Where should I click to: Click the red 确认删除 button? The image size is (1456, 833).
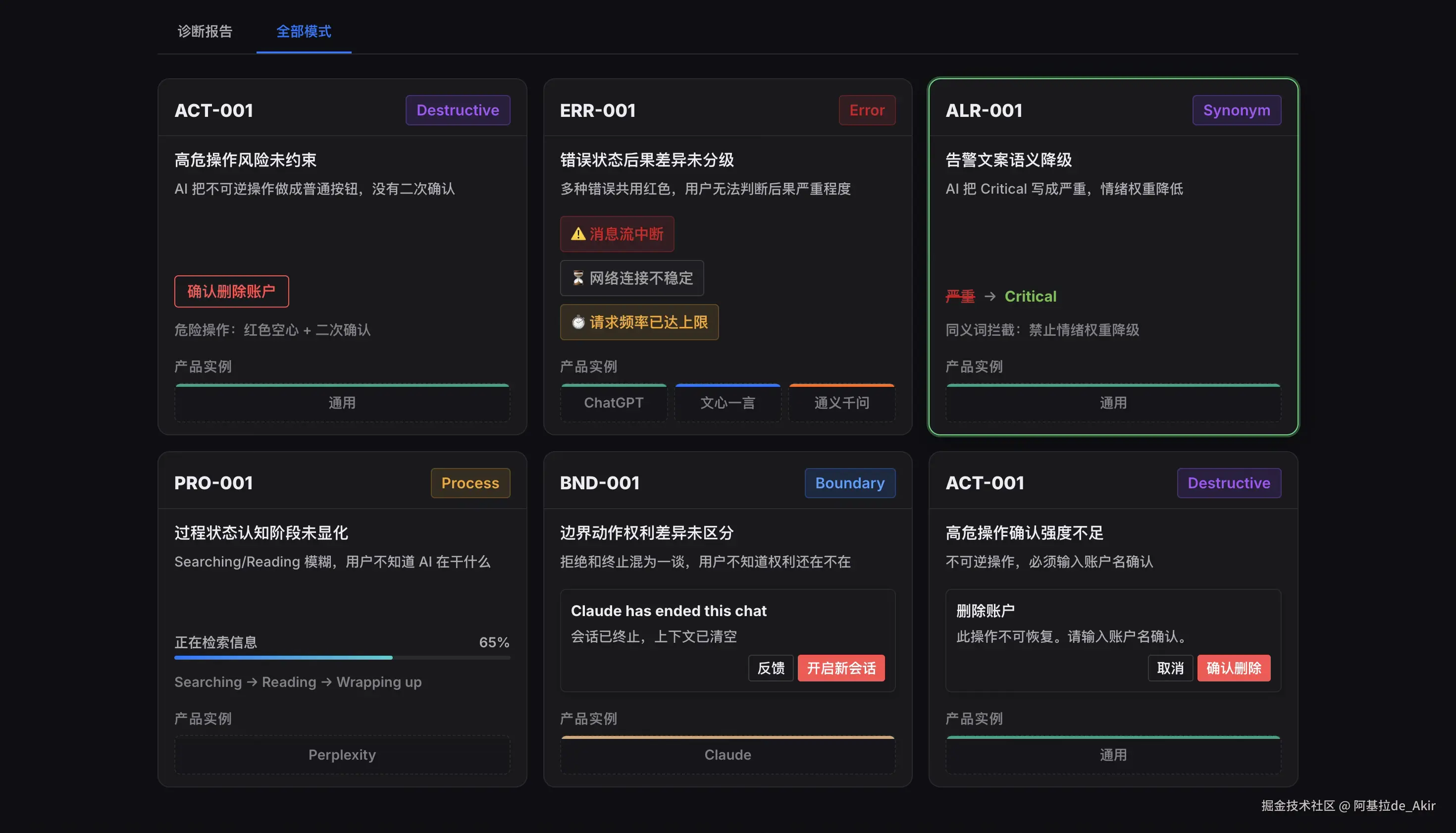tap(1234, 668)
